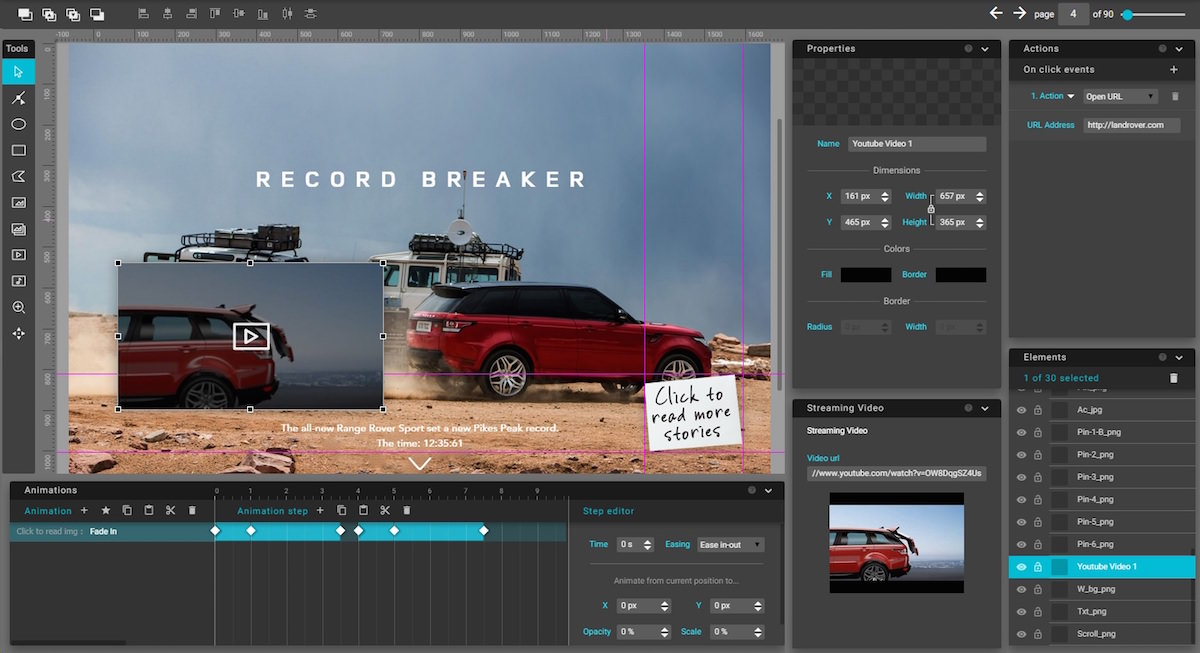This screenshot has height=653, width=1200.
Task: Hide the Youtube Video 1 element
Action: pos(1021,567)
